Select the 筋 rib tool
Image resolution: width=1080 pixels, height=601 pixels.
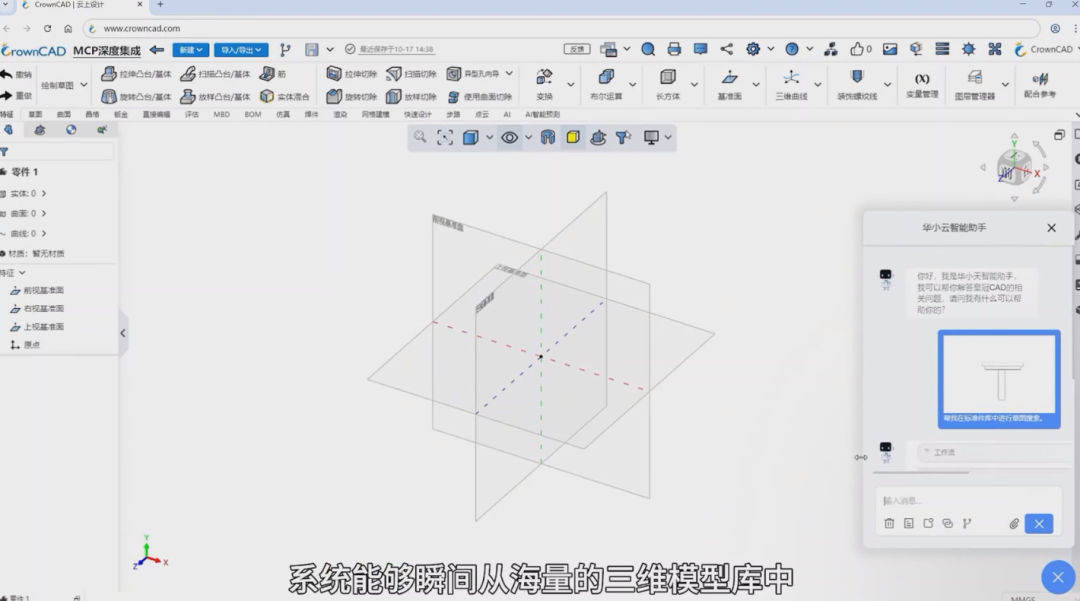pyautogui.click(x=273, y=74)
